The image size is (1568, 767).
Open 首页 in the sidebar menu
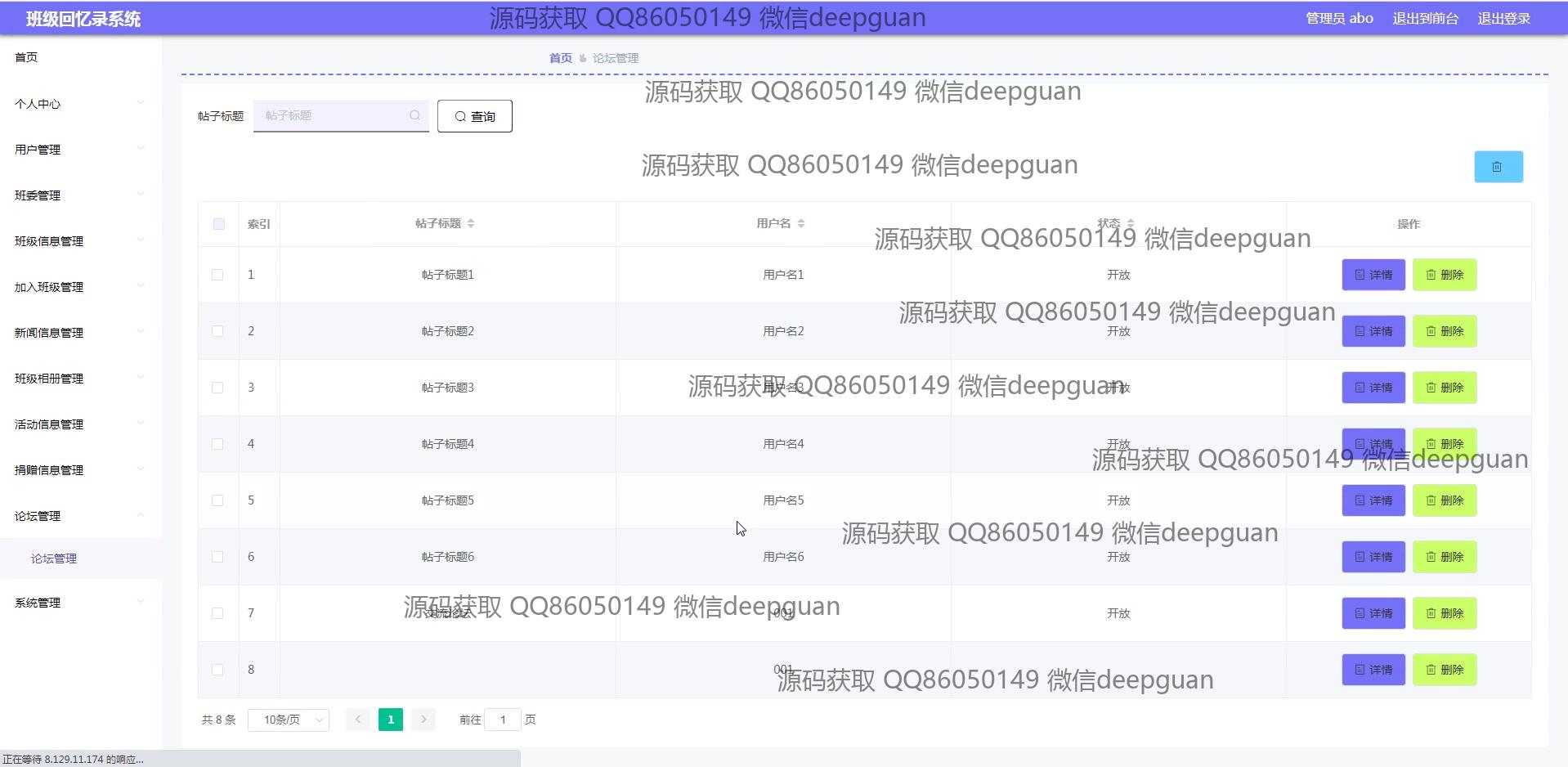pos(26,57)
